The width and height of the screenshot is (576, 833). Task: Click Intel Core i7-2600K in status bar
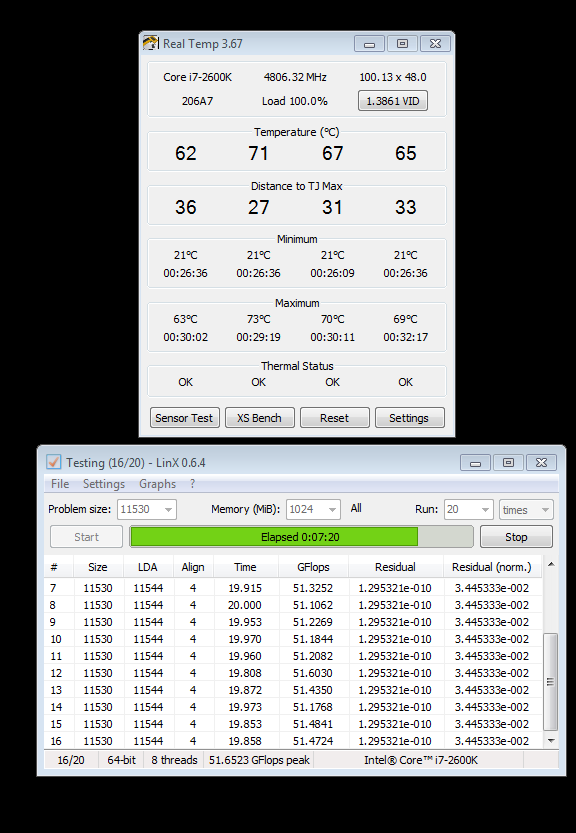tap(421, 760)
